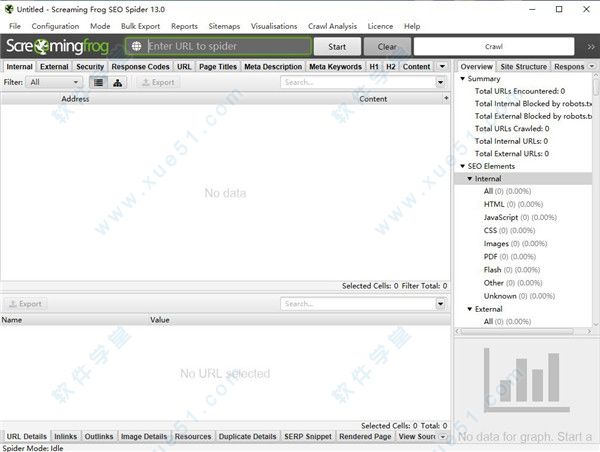Open the Crawl Analysis menu
The image size is (600, 452).
click(333, 26)
